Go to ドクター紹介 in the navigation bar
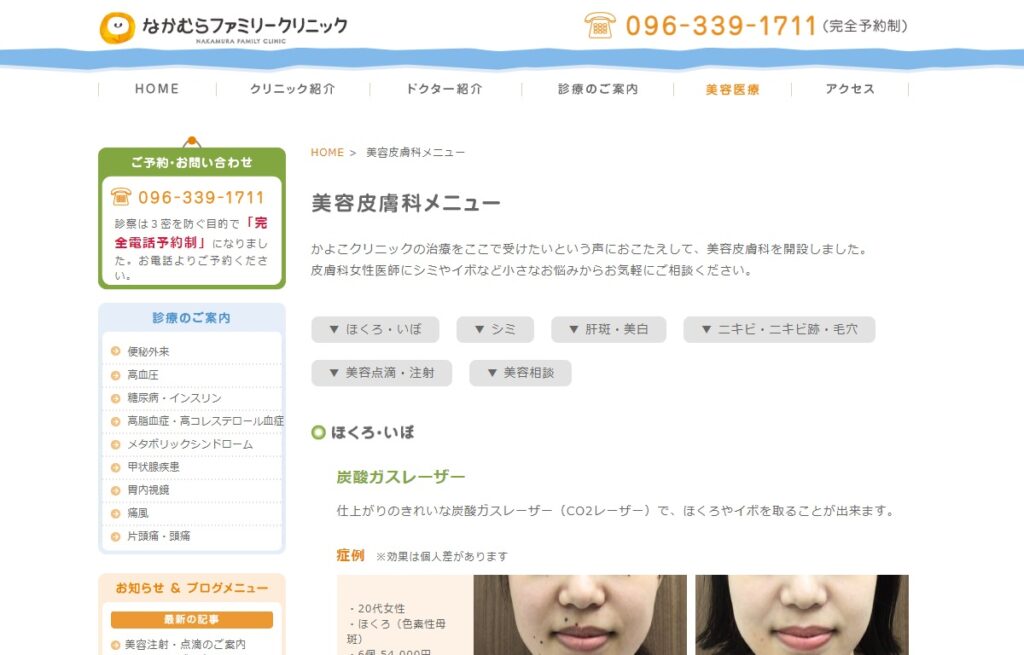Image resolution: width=1024 pixels, height=655 pixels. (444, 89)
